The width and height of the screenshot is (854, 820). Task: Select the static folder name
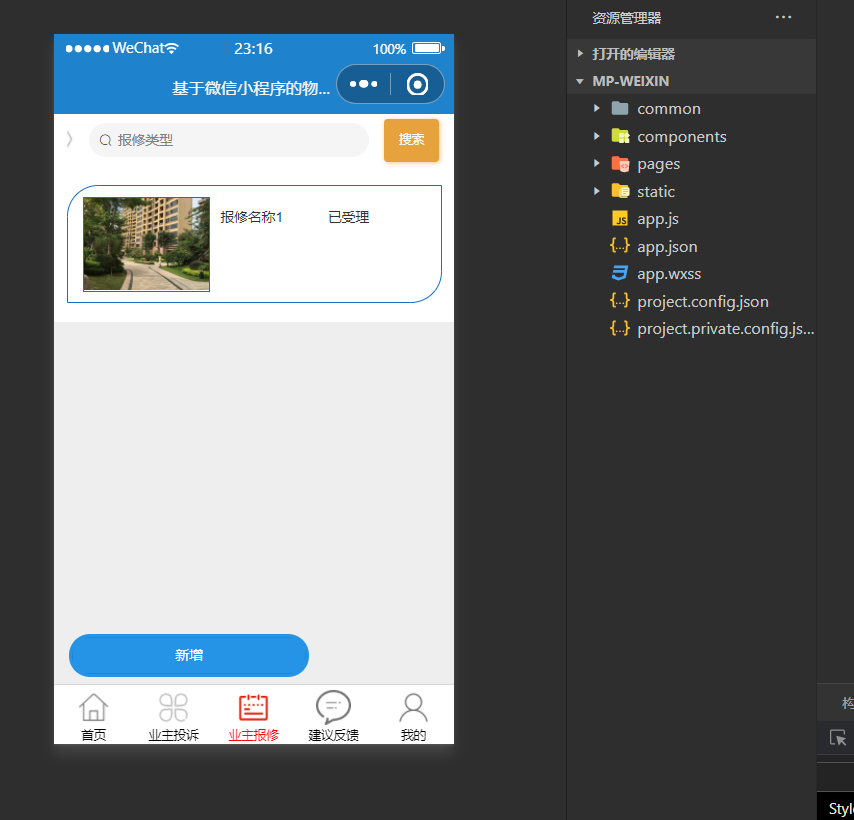point(656,192)
